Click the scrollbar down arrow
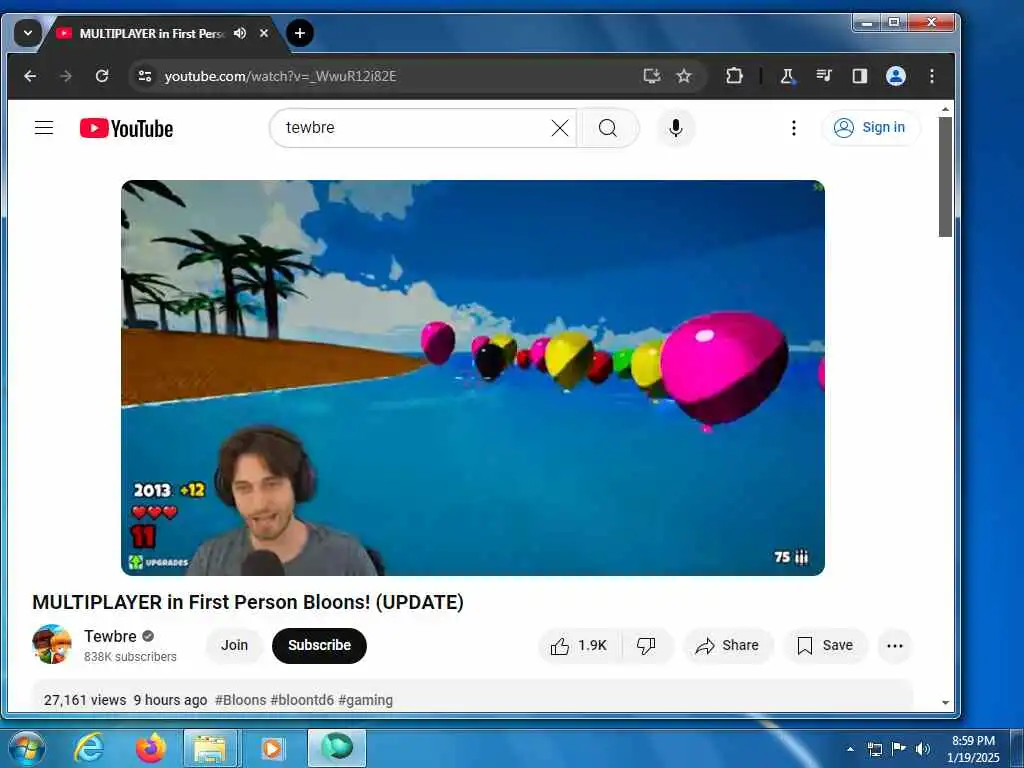This screenshot has height=768, width=1024. (945, 703)
